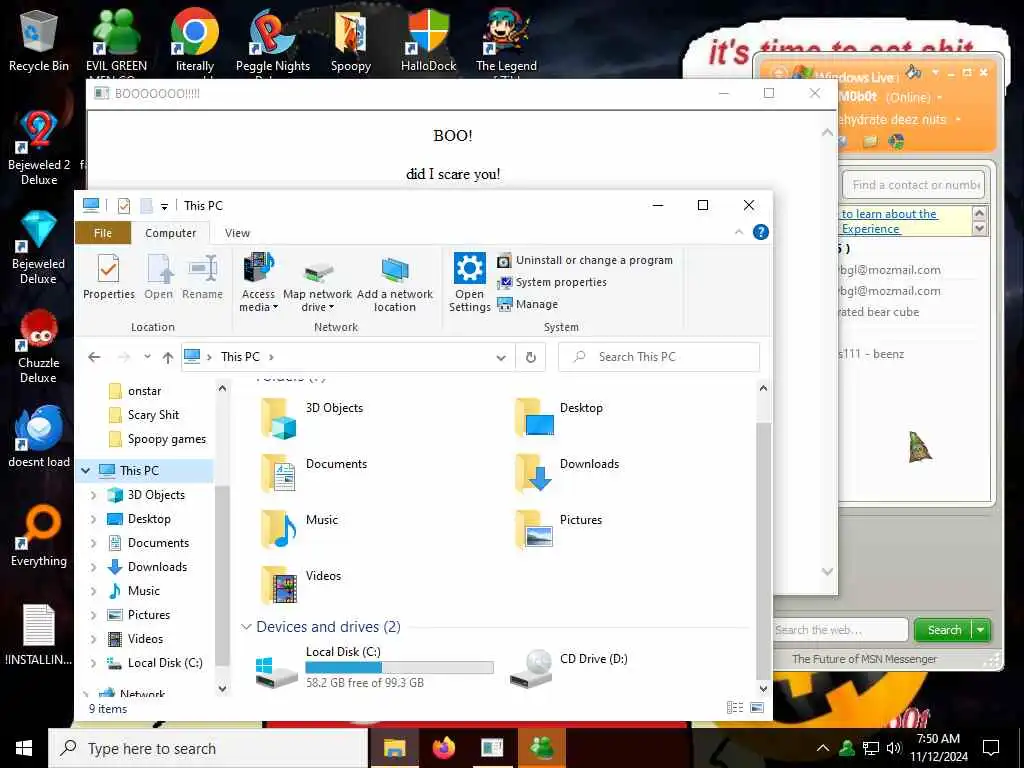1024x768 pixels.
Task: Select 'Spoopy games' folder in sidebar
Action: 157,440
